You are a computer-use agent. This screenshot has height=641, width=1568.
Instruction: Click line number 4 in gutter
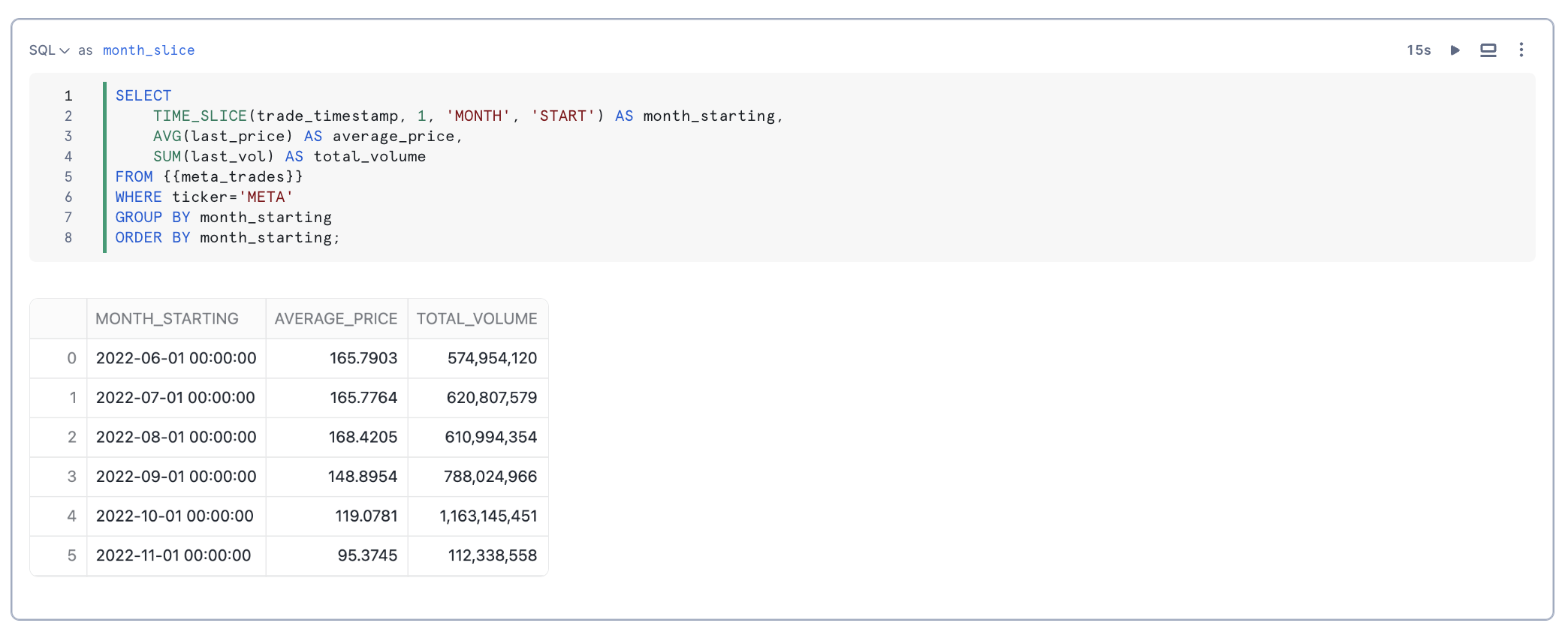68,157
